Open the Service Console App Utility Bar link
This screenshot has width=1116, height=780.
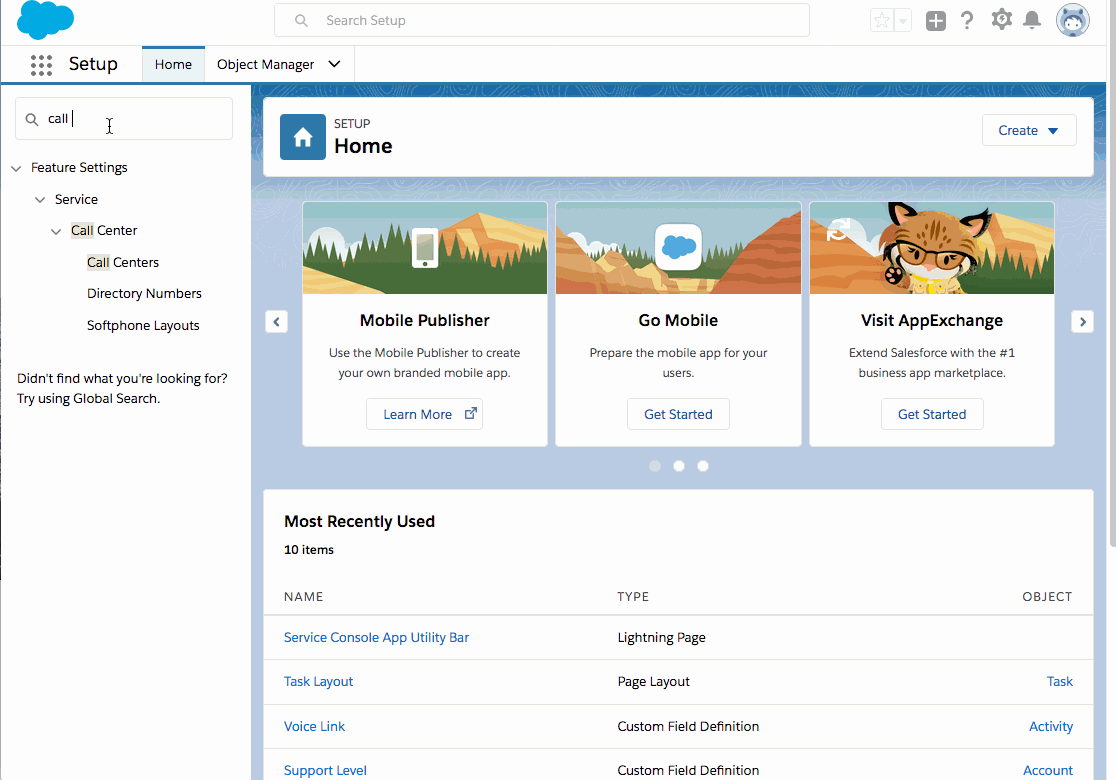(376, 638)
